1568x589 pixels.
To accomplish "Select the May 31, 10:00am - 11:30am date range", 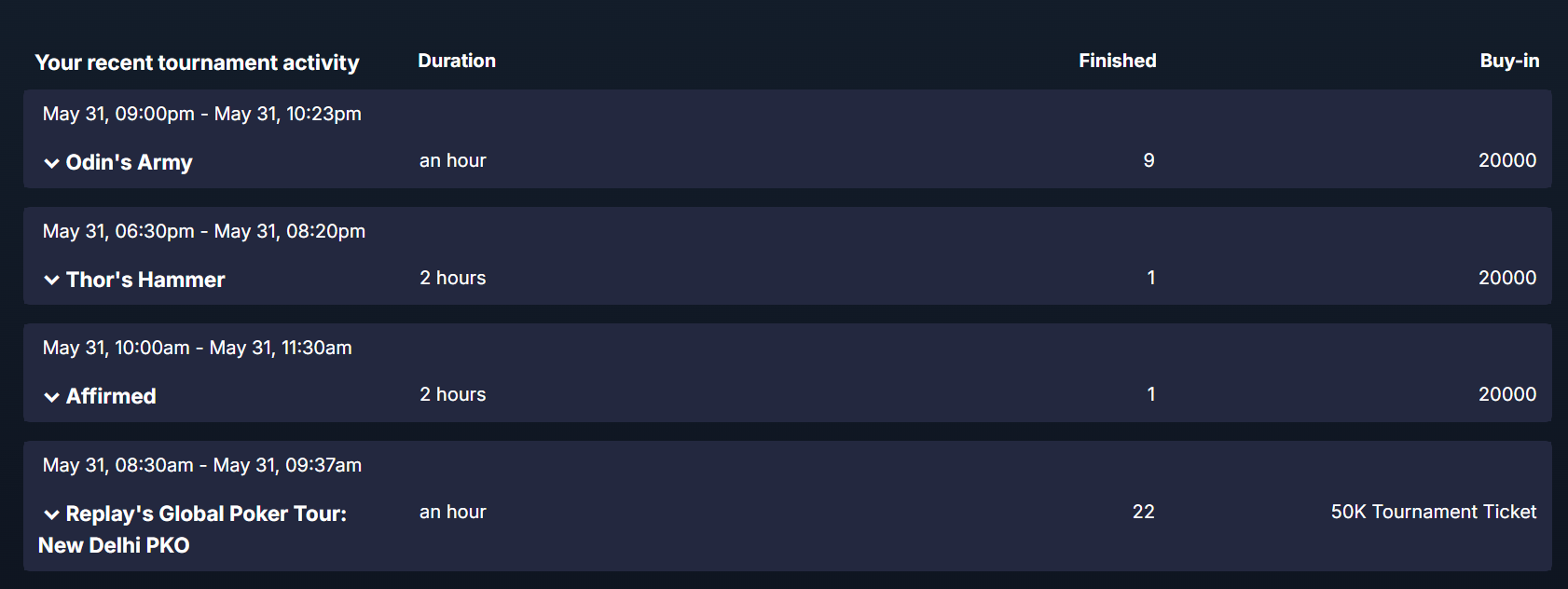I will [198, 348].
